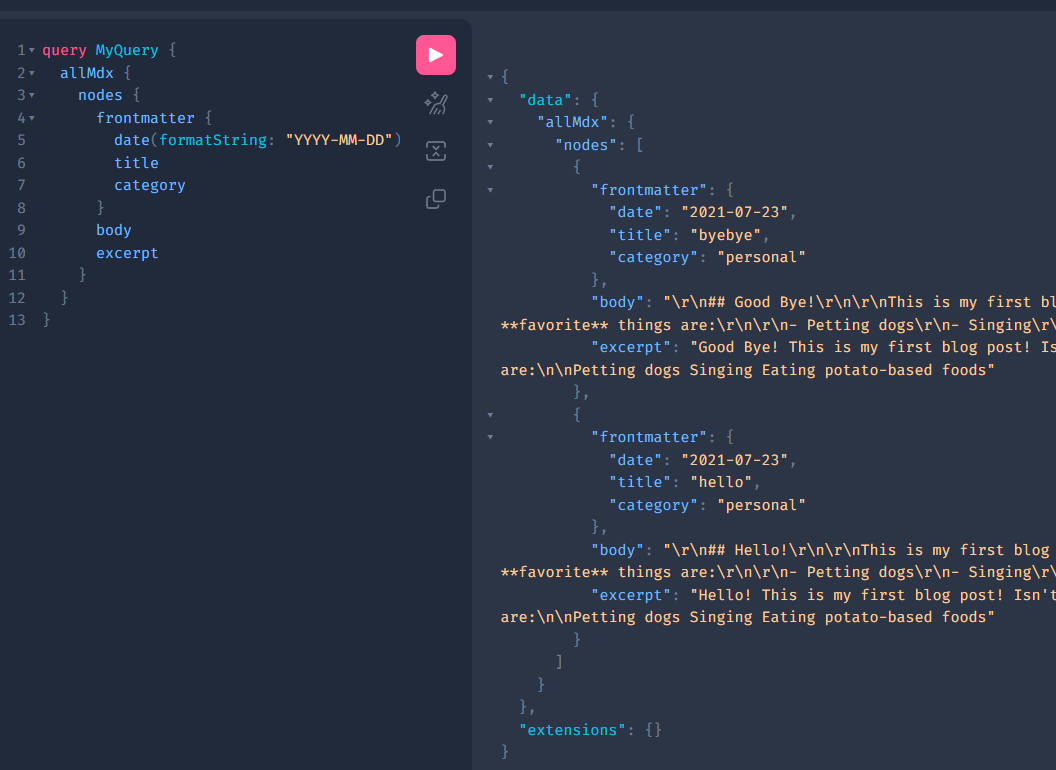Click the date field name on line 5
The height and width of the screenshot is (770, 1056).
[132, 140]
